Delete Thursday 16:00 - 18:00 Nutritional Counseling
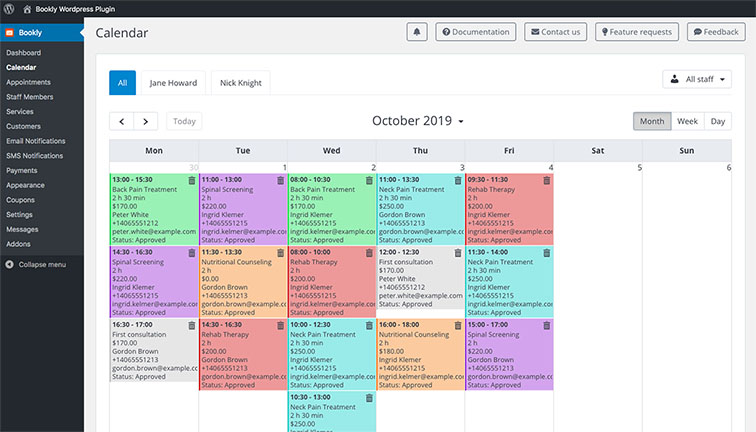 [458, 325]
